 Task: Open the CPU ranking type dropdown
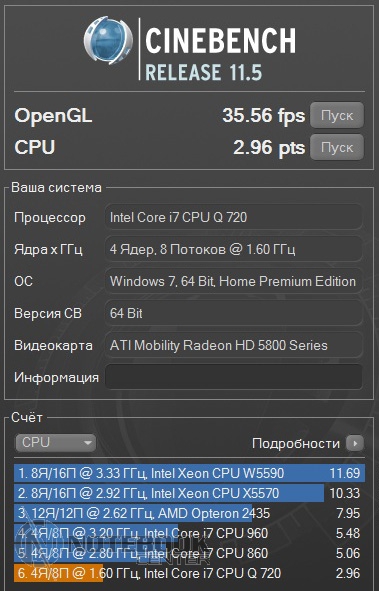point(56,443)
